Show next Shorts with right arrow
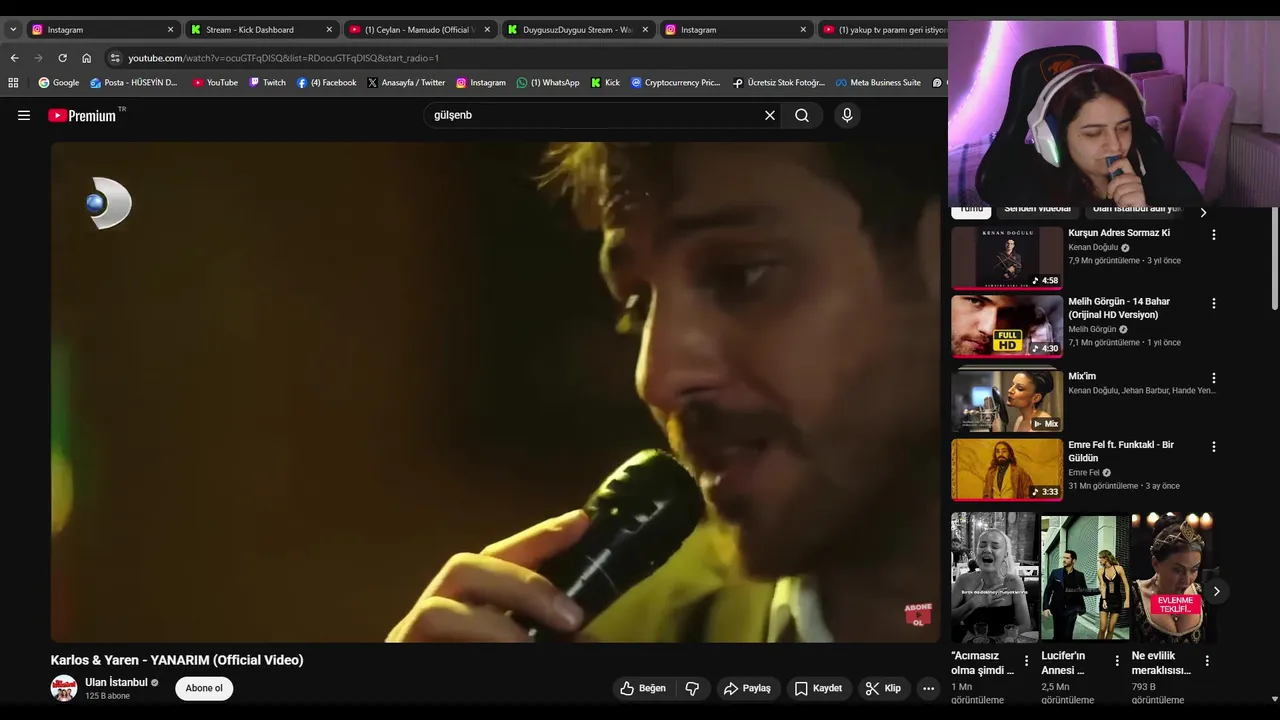This screenshot has height=720, width=1280. tap(1216, 591)
